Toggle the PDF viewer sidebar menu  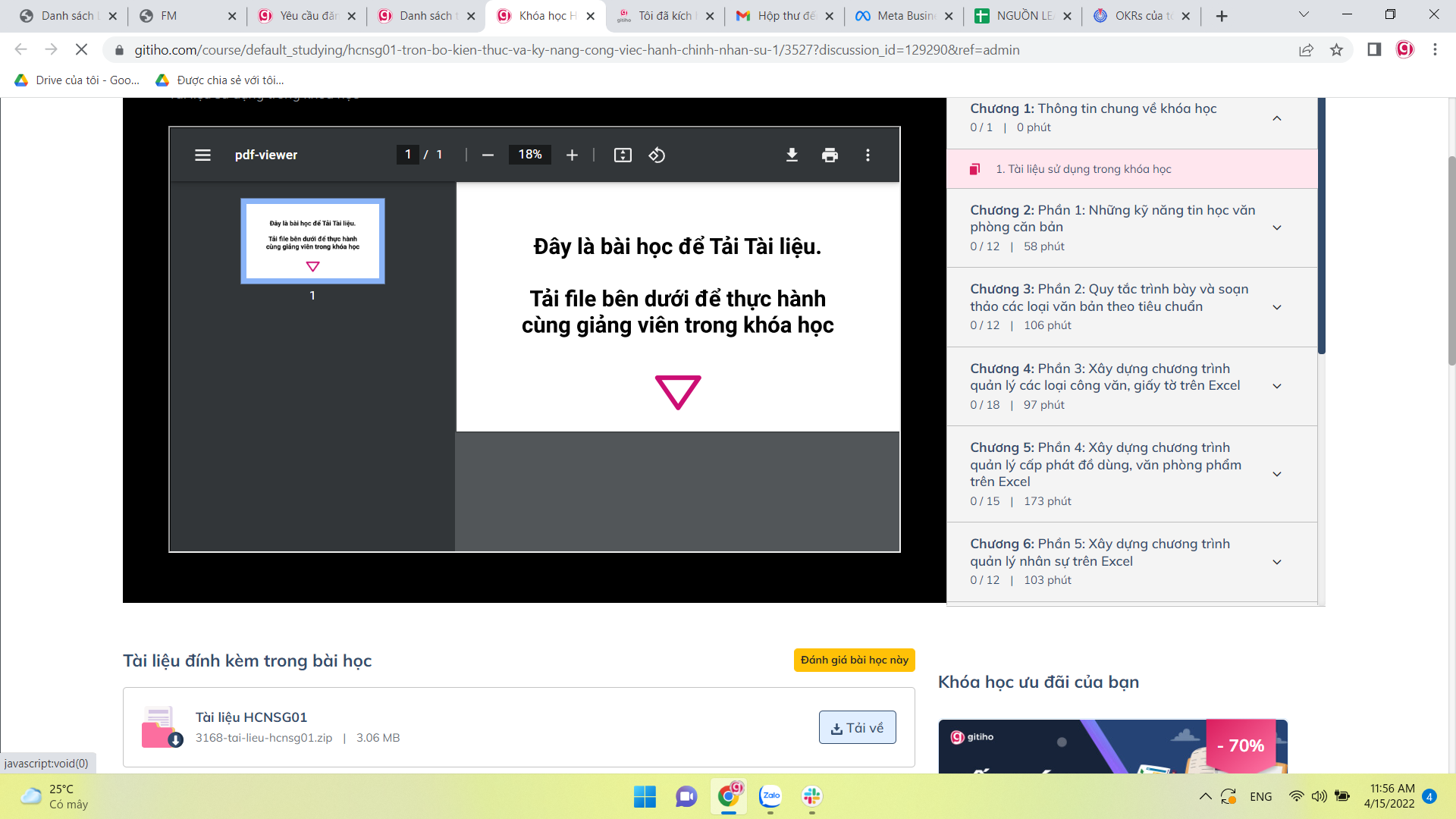202,155
